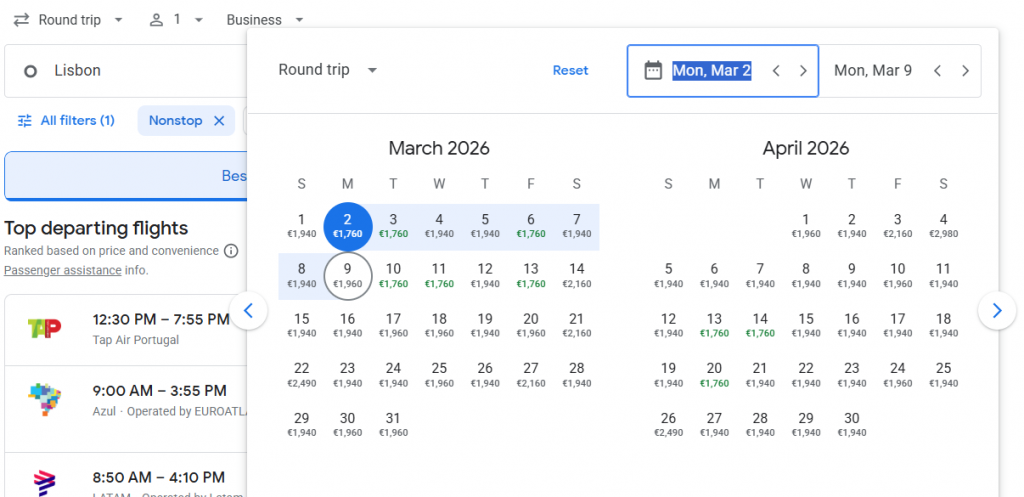Open the Passenger assistance link
The image size is (1024, 497).
pos(63,270)
